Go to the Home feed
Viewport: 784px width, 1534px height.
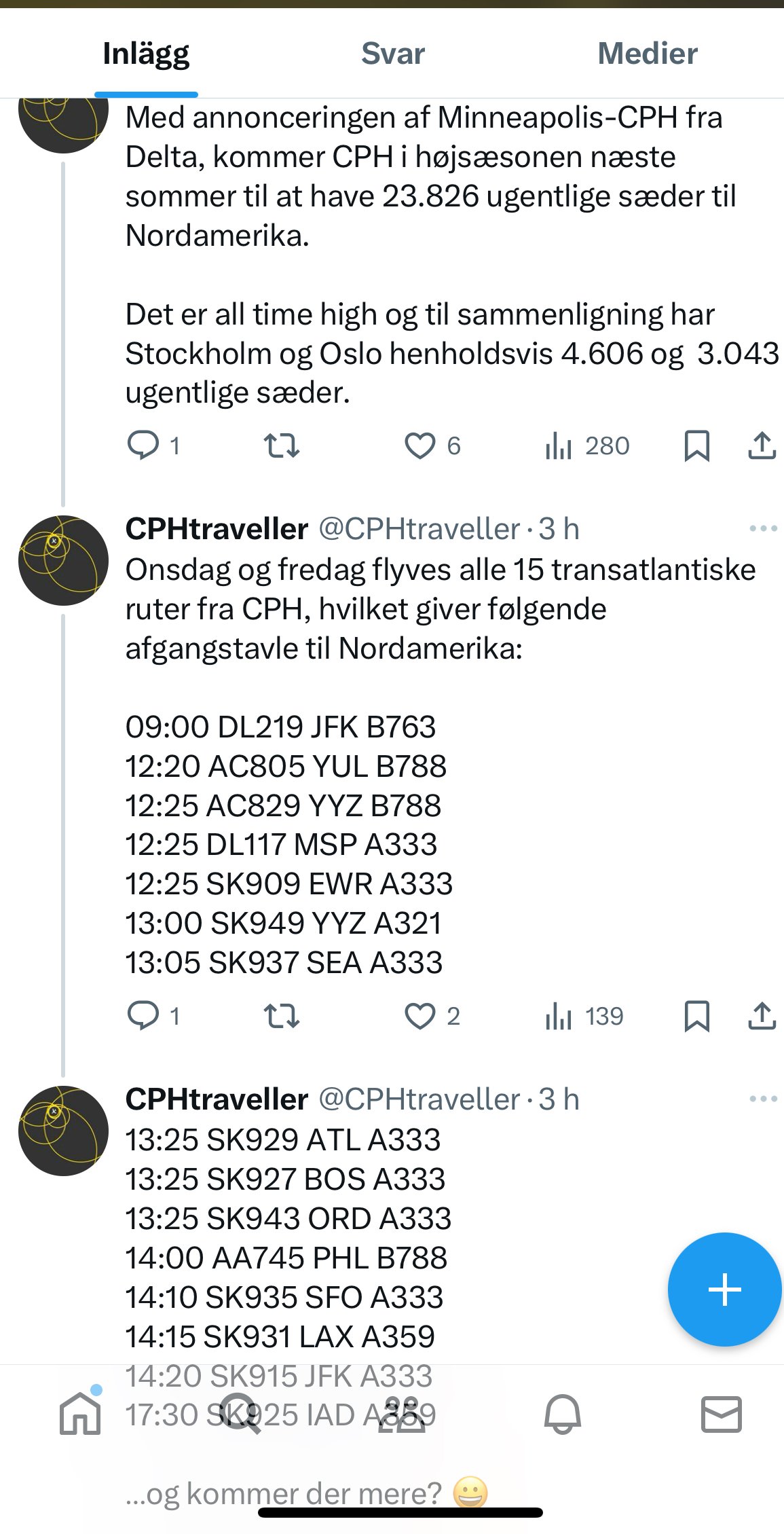80,1413
